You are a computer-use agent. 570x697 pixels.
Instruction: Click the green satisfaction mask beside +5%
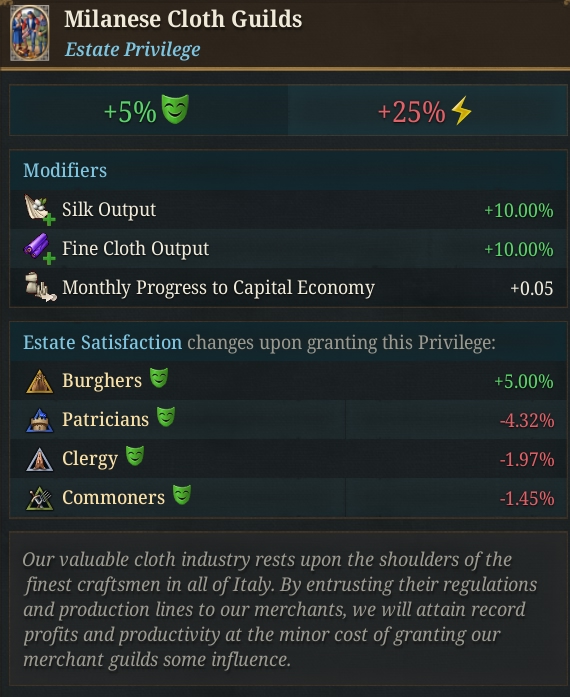(x=175, y=109)
